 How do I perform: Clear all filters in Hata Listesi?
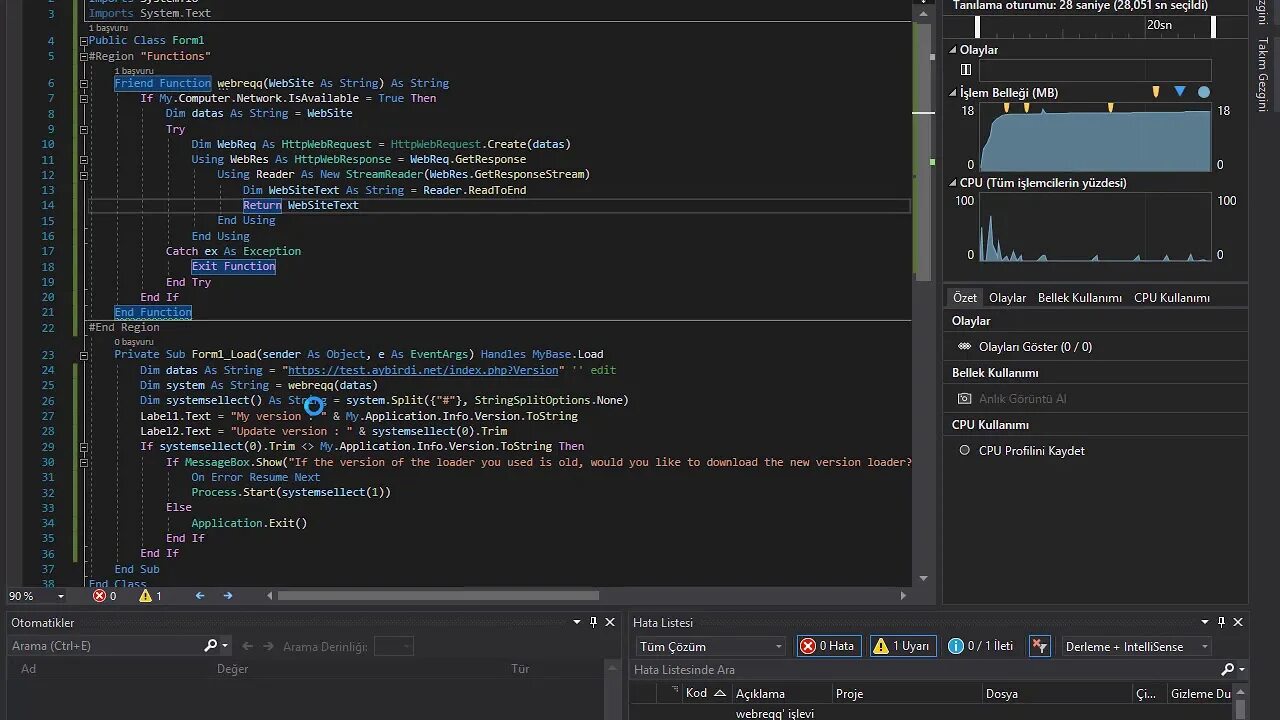[x=1040, y=646]
